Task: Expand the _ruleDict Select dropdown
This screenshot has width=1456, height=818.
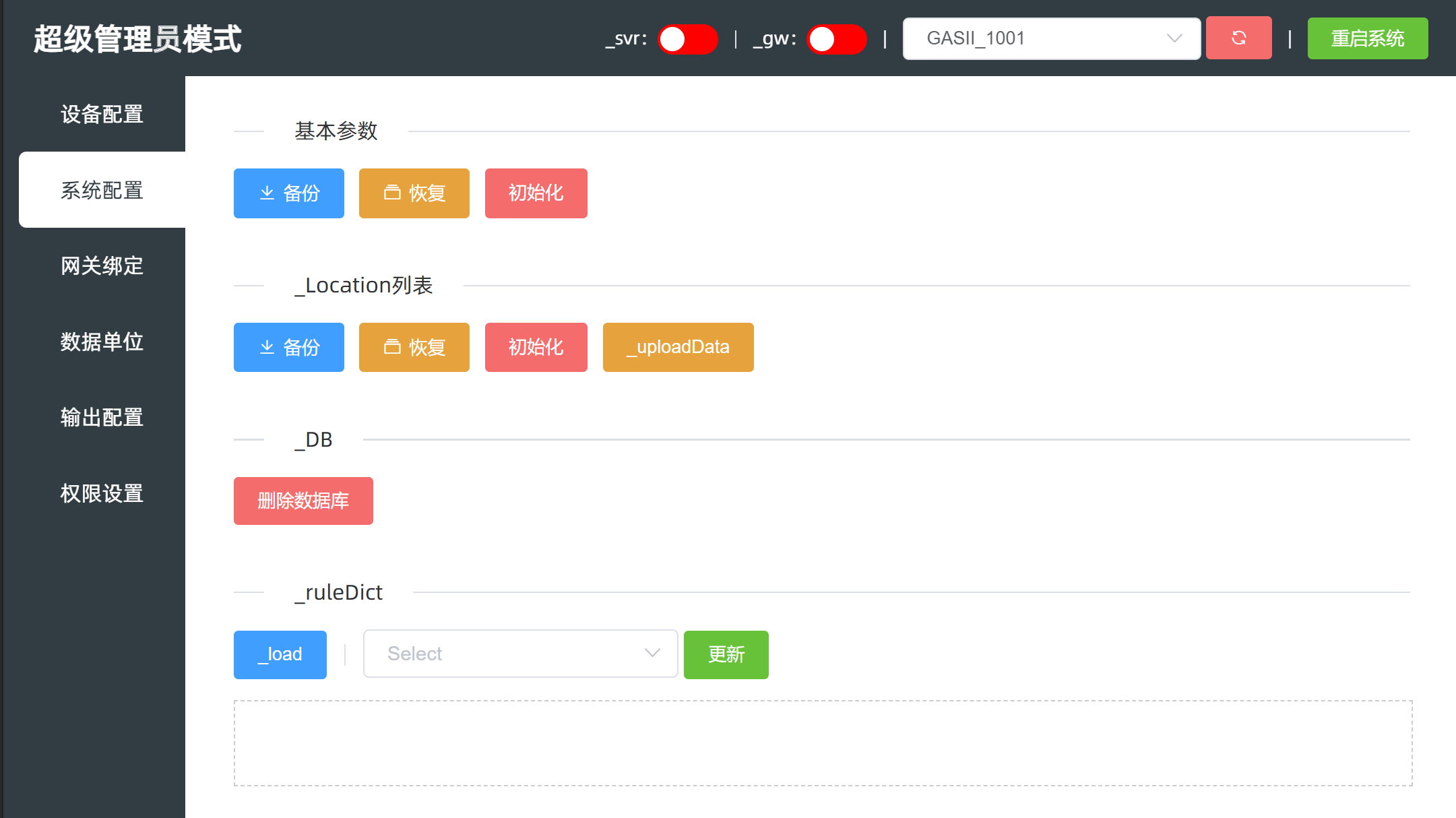Action: [519, 654]
